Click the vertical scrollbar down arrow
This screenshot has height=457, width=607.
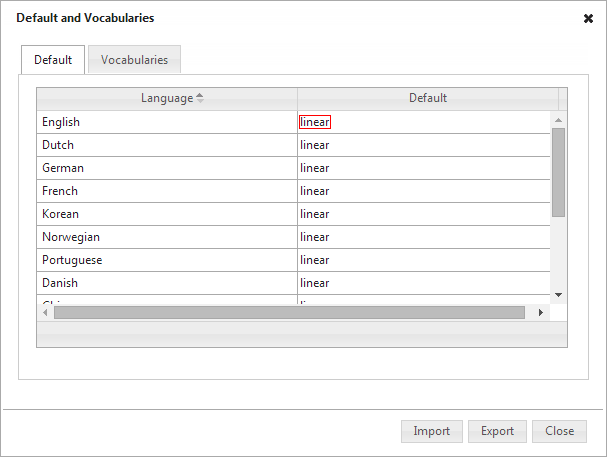point(558,295)
